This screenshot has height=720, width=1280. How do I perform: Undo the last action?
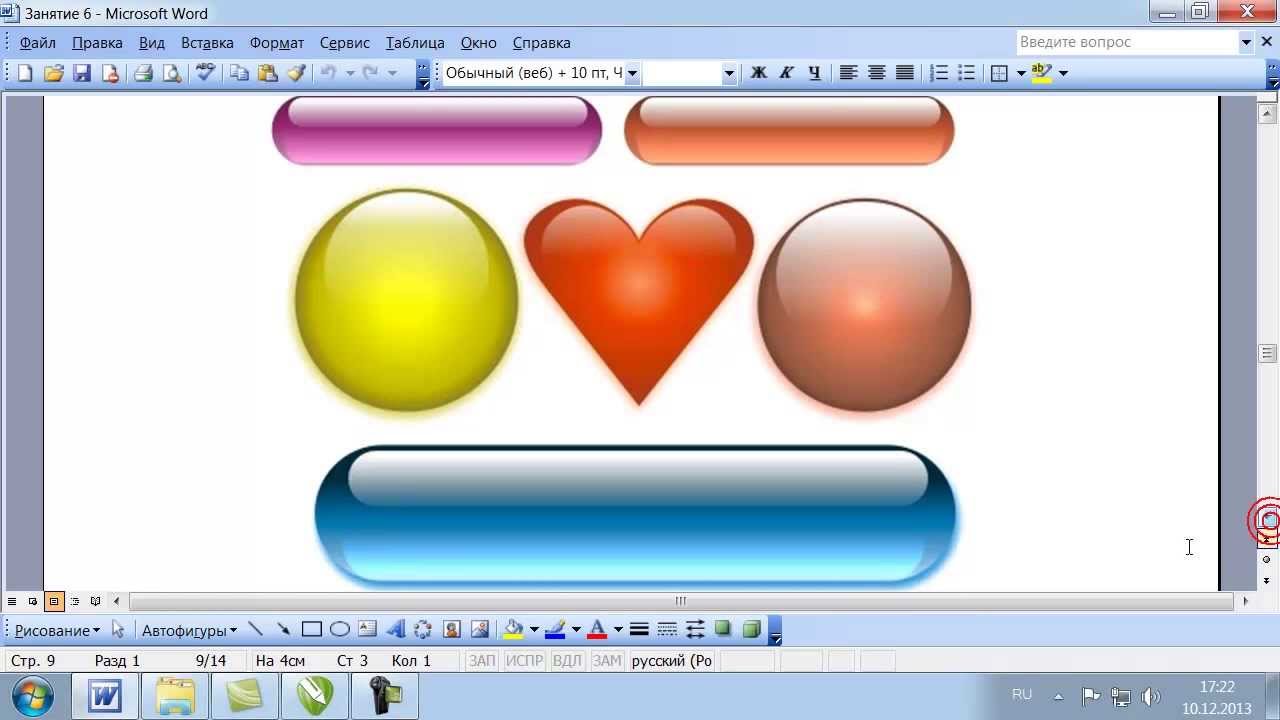coord(328,73)
